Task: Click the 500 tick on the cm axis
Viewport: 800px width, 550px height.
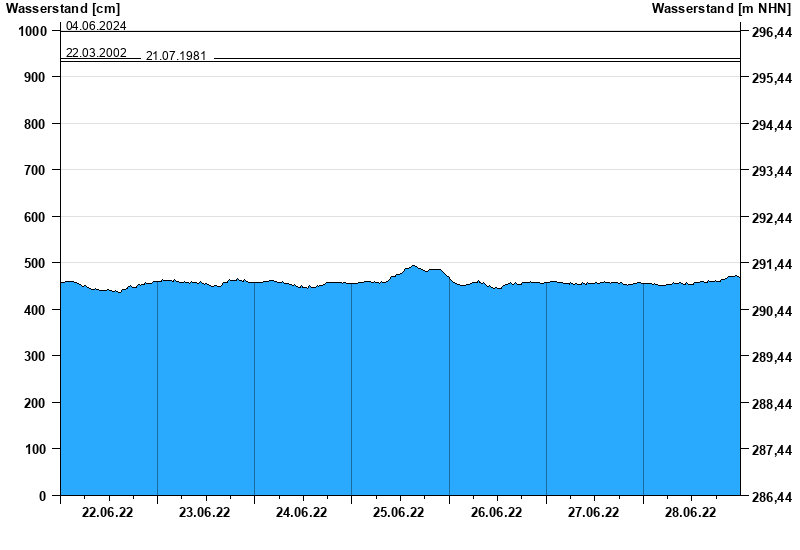Action: click(36, 263)
